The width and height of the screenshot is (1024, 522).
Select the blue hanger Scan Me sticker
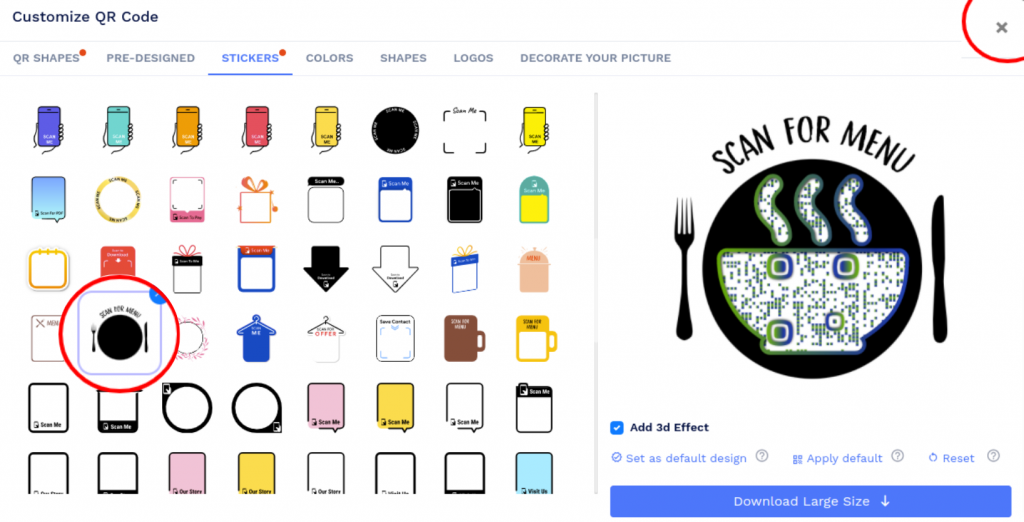pyautogui.click(x=257, y=338)
